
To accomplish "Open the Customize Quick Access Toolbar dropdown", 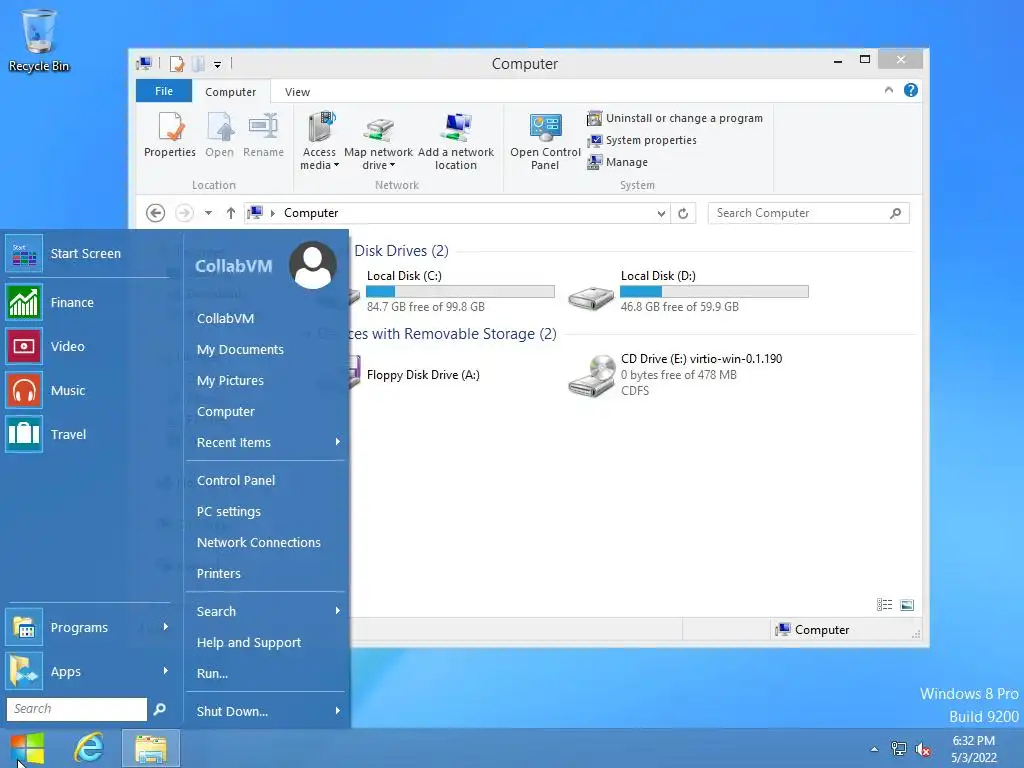I will (217, 64).
